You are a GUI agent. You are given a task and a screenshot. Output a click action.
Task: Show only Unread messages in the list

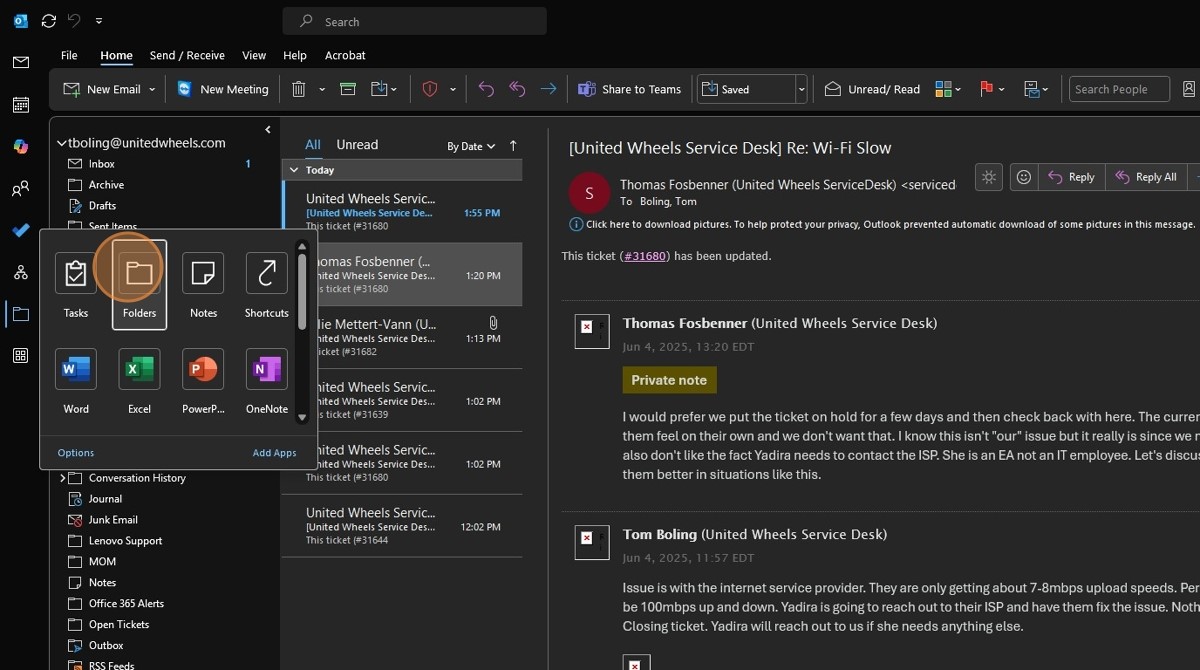[357, 145]
